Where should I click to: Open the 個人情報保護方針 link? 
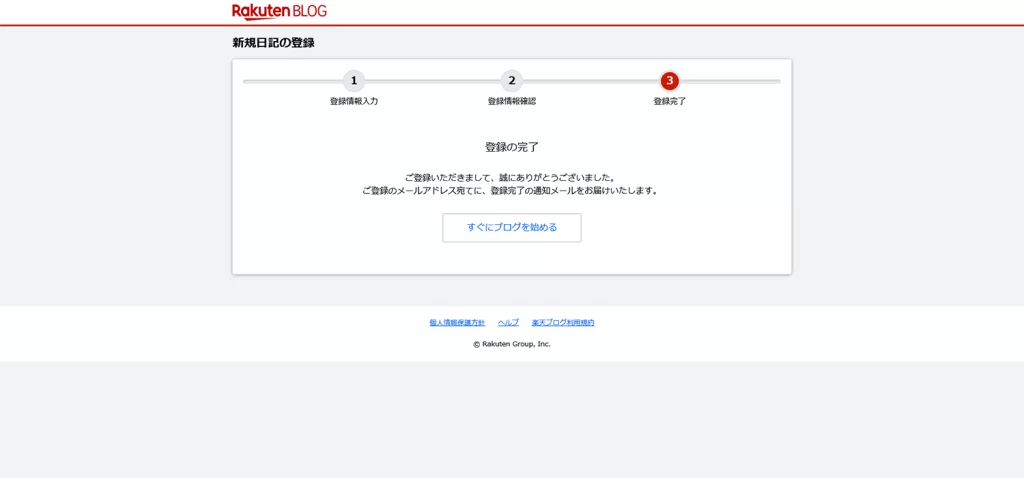[457, 323]
